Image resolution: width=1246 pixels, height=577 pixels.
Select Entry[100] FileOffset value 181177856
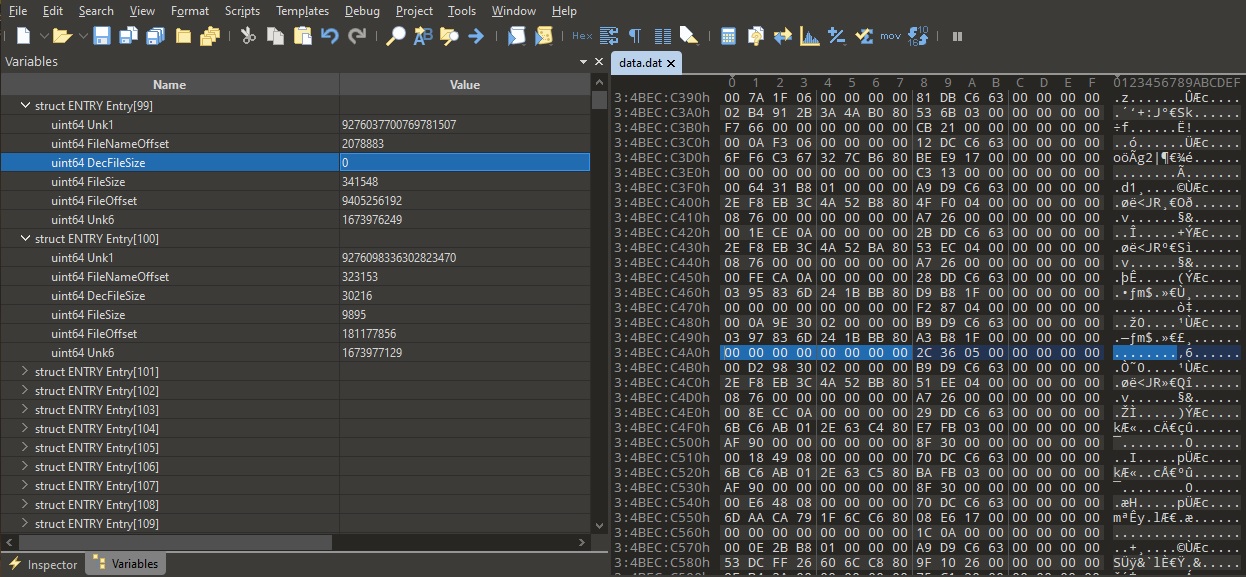[x=368, y=333]
